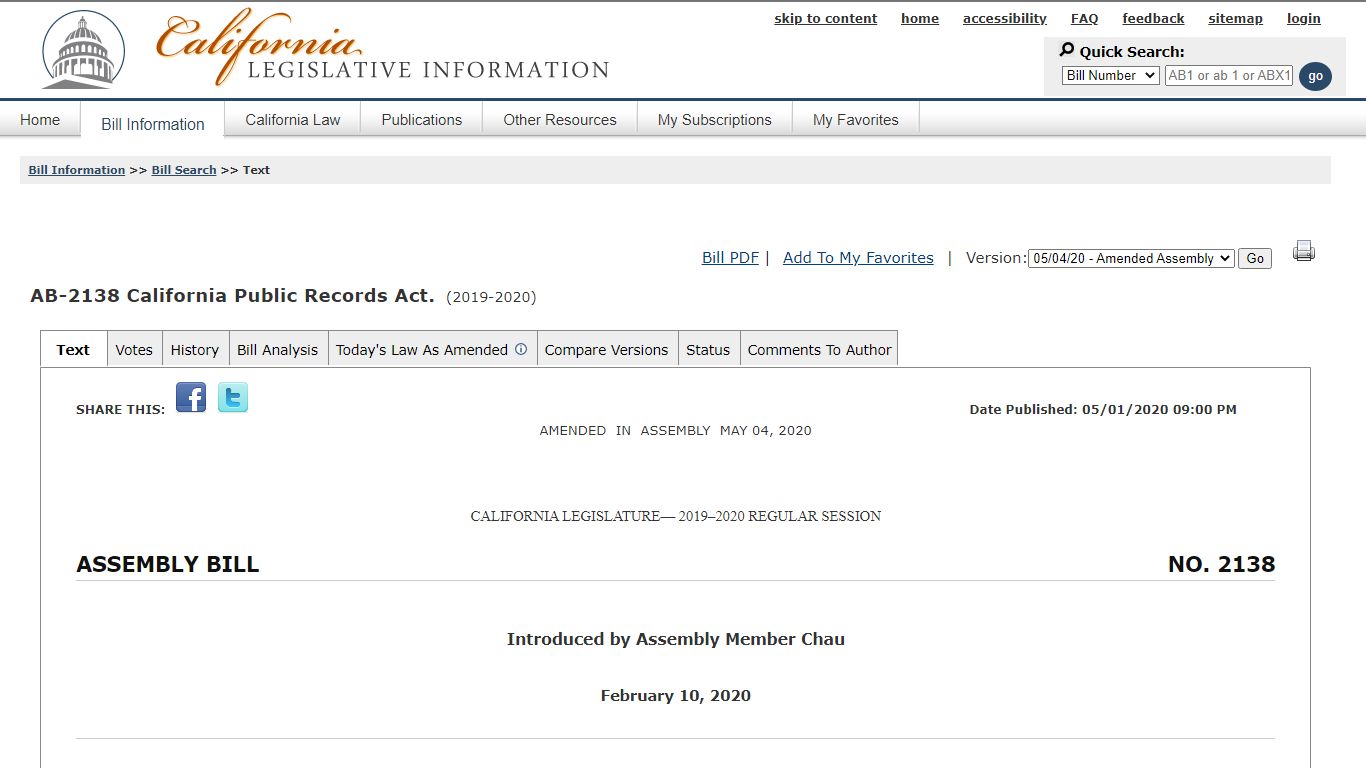Screen dimensions: 1366x768
Task: Open the California Law navigation tab
Action: coord(293,120)
